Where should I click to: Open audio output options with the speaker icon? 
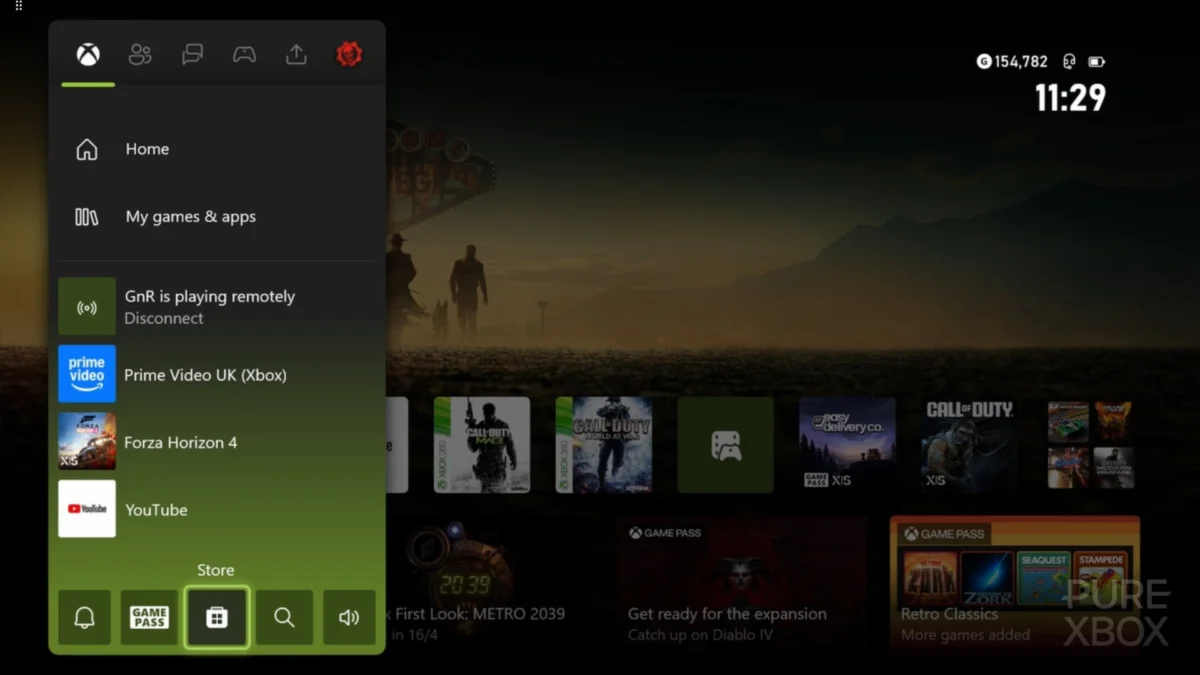(x=348, y=617)
